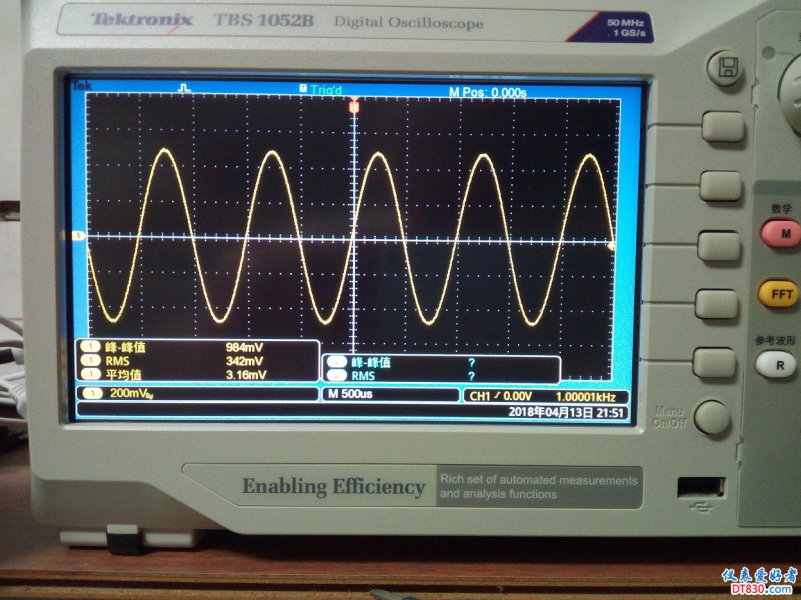
Task: Click the Tek logo in screen corner
Action: [81, 87]
